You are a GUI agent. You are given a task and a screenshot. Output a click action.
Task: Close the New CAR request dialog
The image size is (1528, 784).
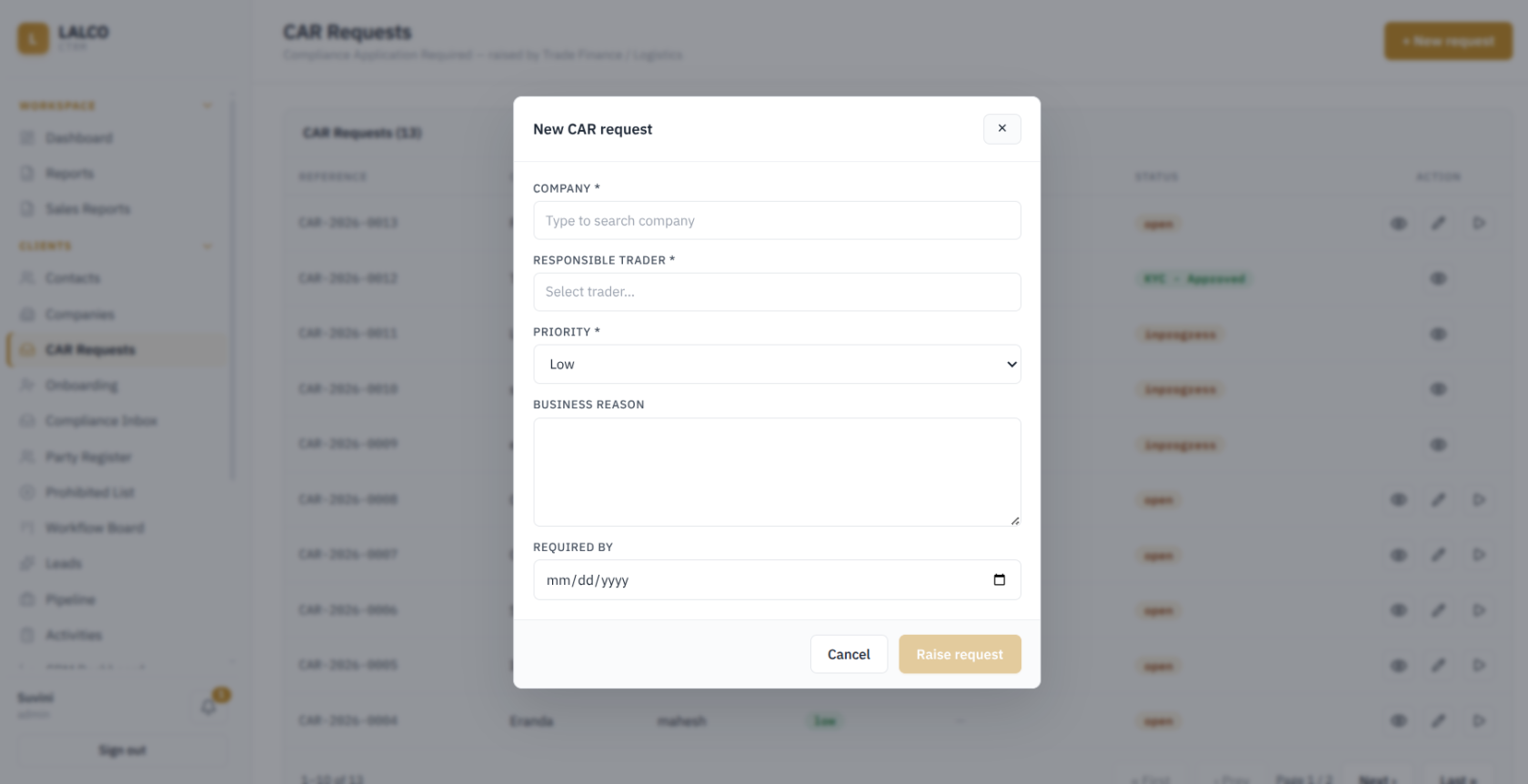(1001, 129)
